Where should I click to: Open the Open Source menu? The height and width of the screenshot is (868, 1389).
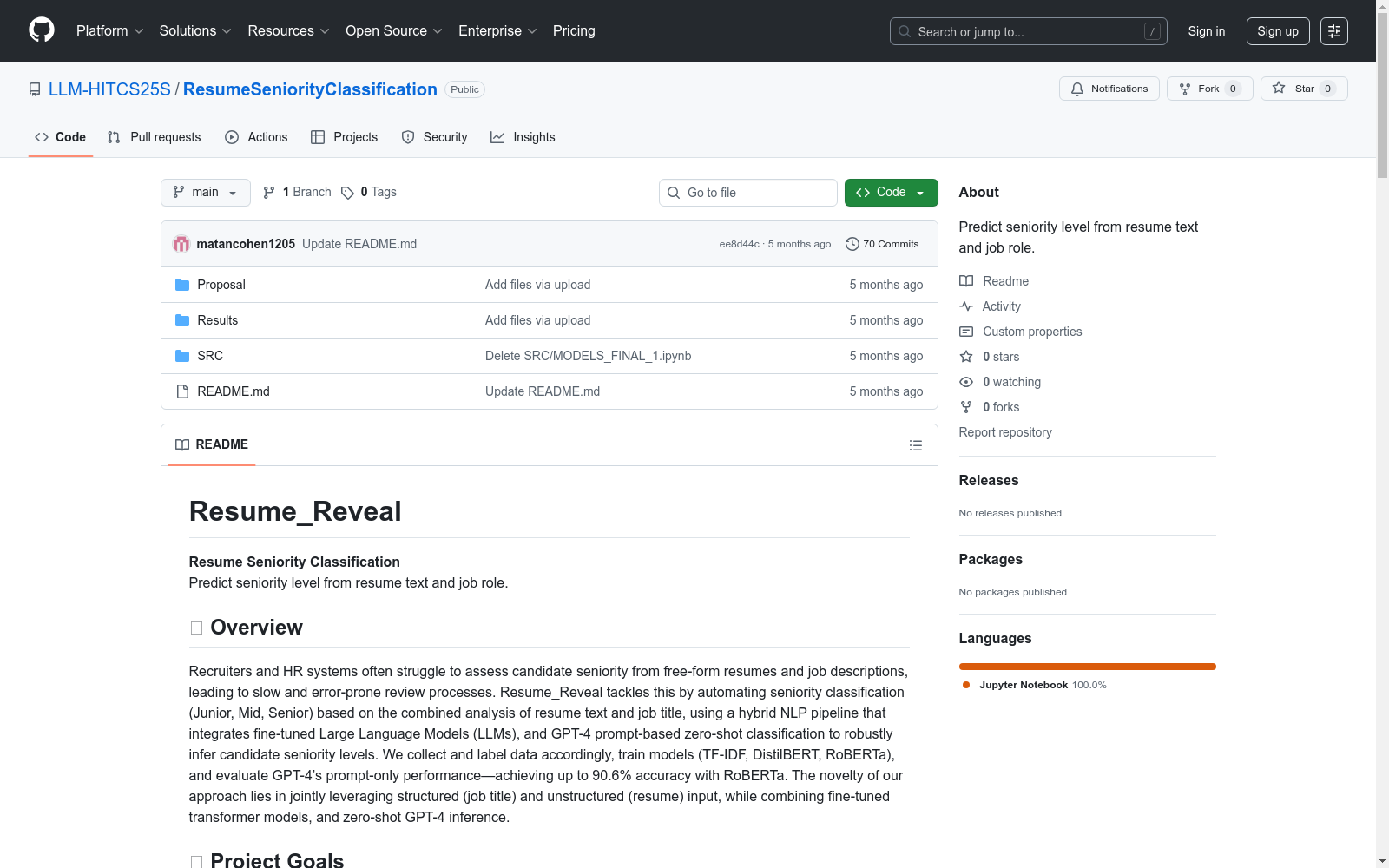coord(393,31)
